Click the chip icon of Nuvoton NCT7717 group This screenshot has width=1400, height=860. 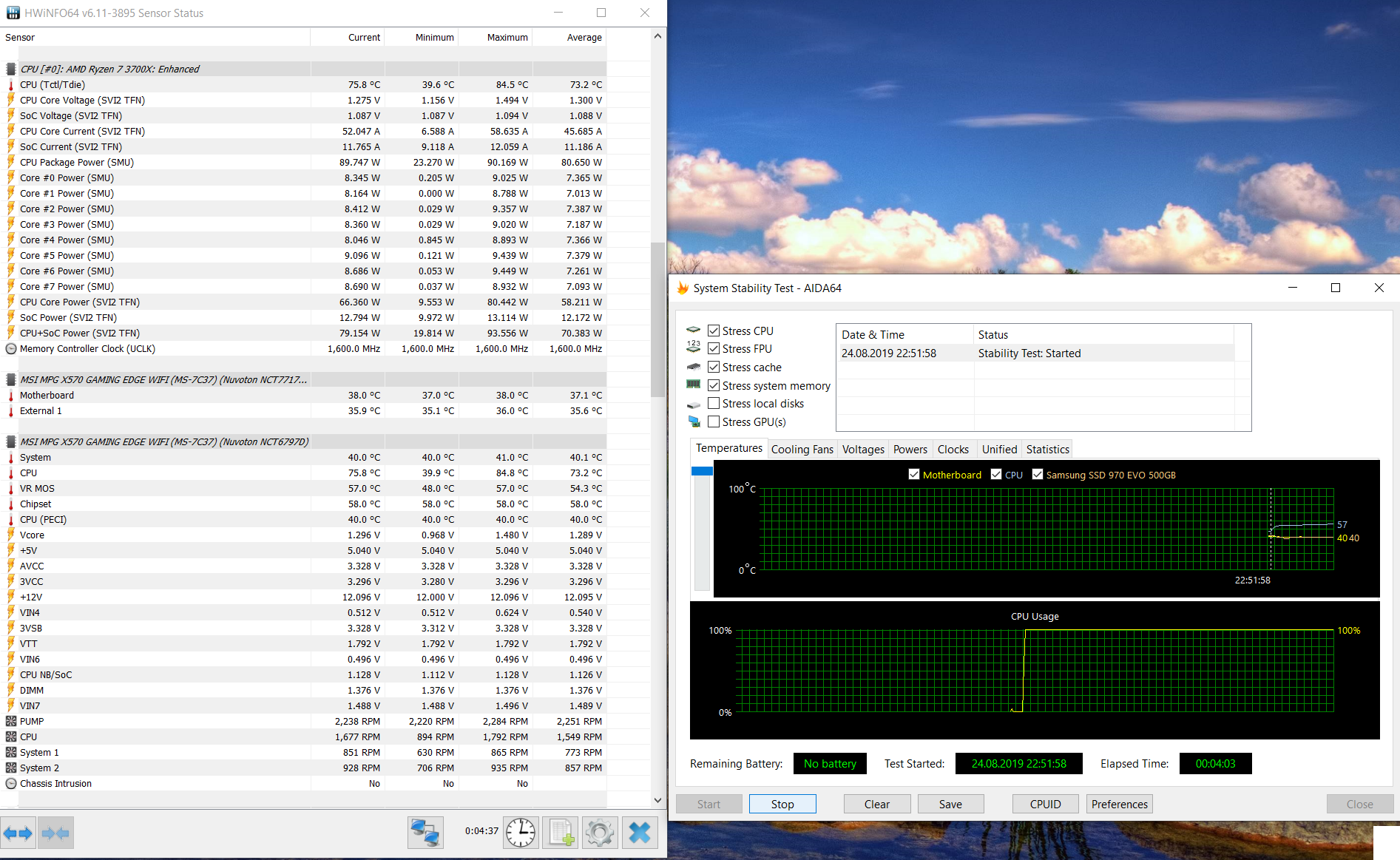[11, 379]
